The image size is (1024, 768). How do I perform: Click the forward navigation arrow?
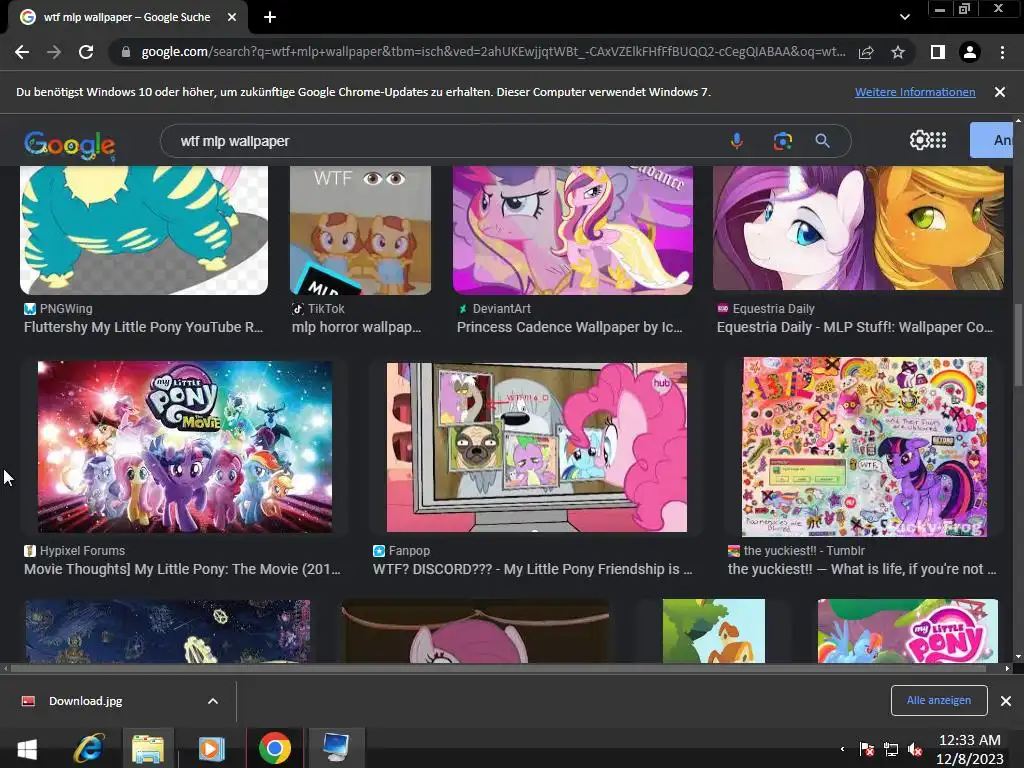(54, 52)
